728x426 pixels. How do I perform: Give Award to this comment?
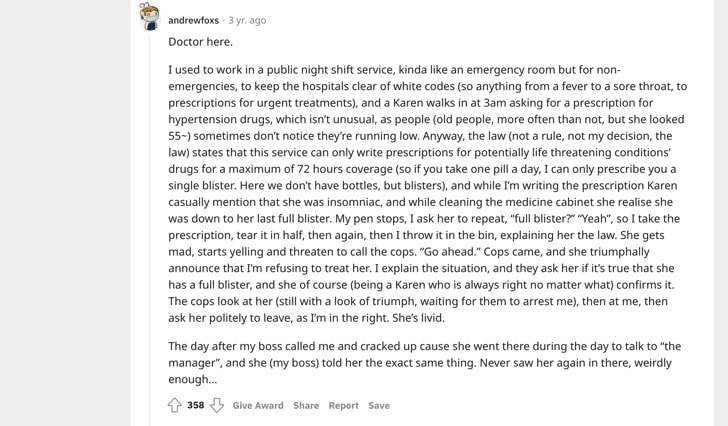258,405
